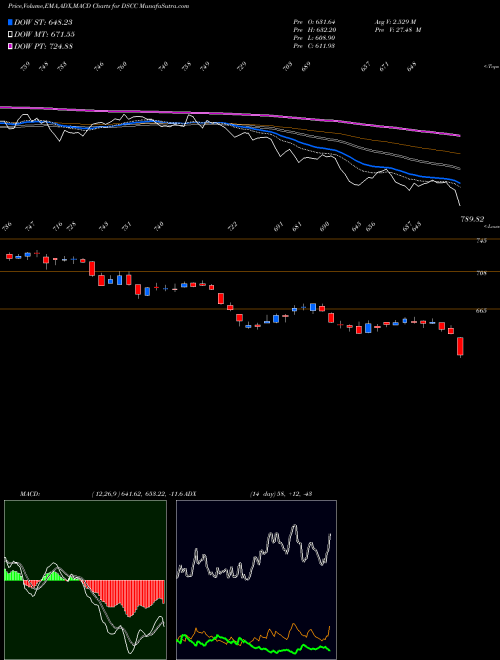Click the blue DOW ST legend swatch
Image resolution: width=500 pixels, height=660 pixels.
[x=11, y=22]
